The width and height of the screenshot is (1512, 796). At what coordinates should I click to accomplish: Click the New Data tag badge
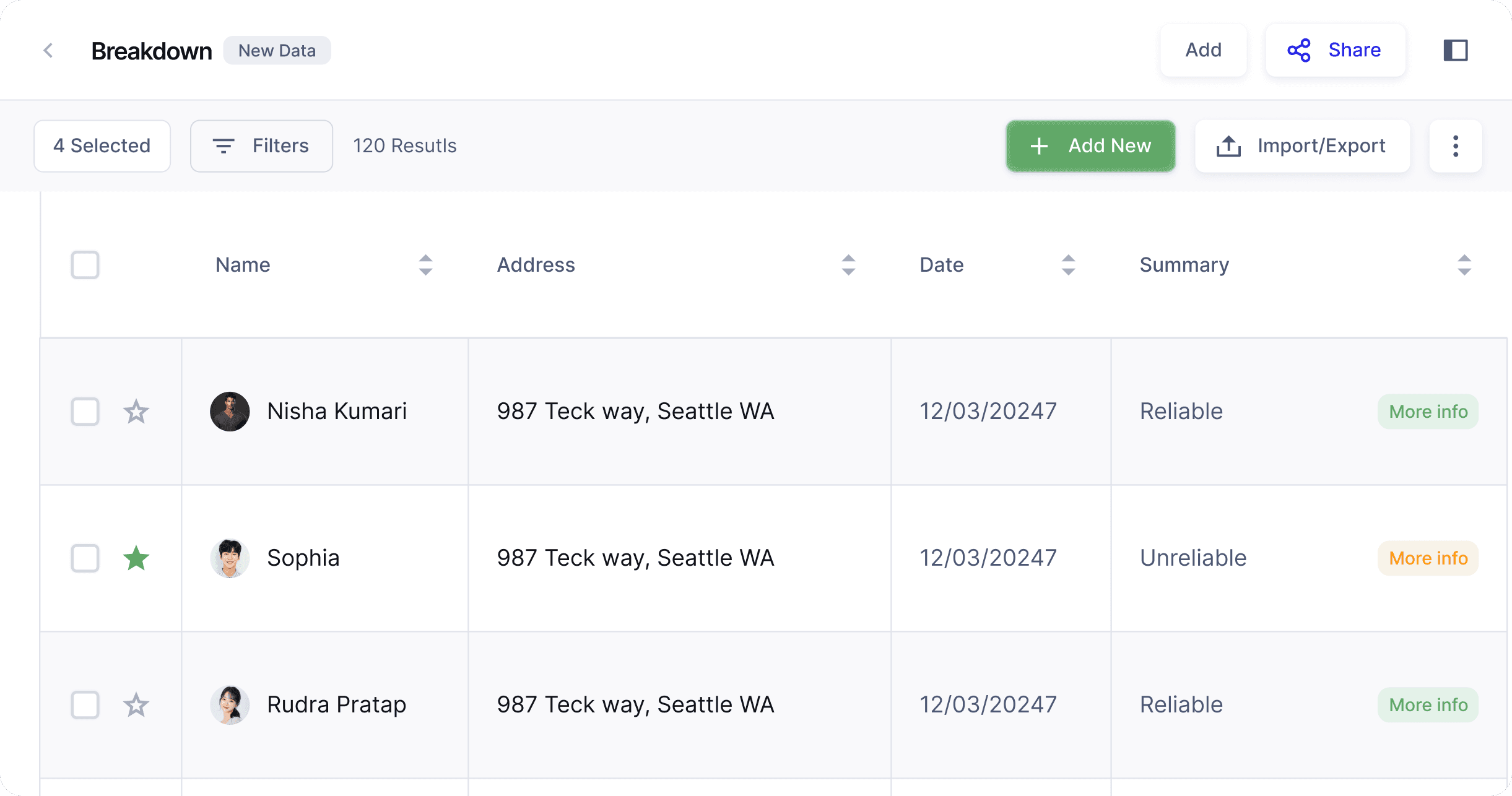pyautogui.click(x=277, y=51)
